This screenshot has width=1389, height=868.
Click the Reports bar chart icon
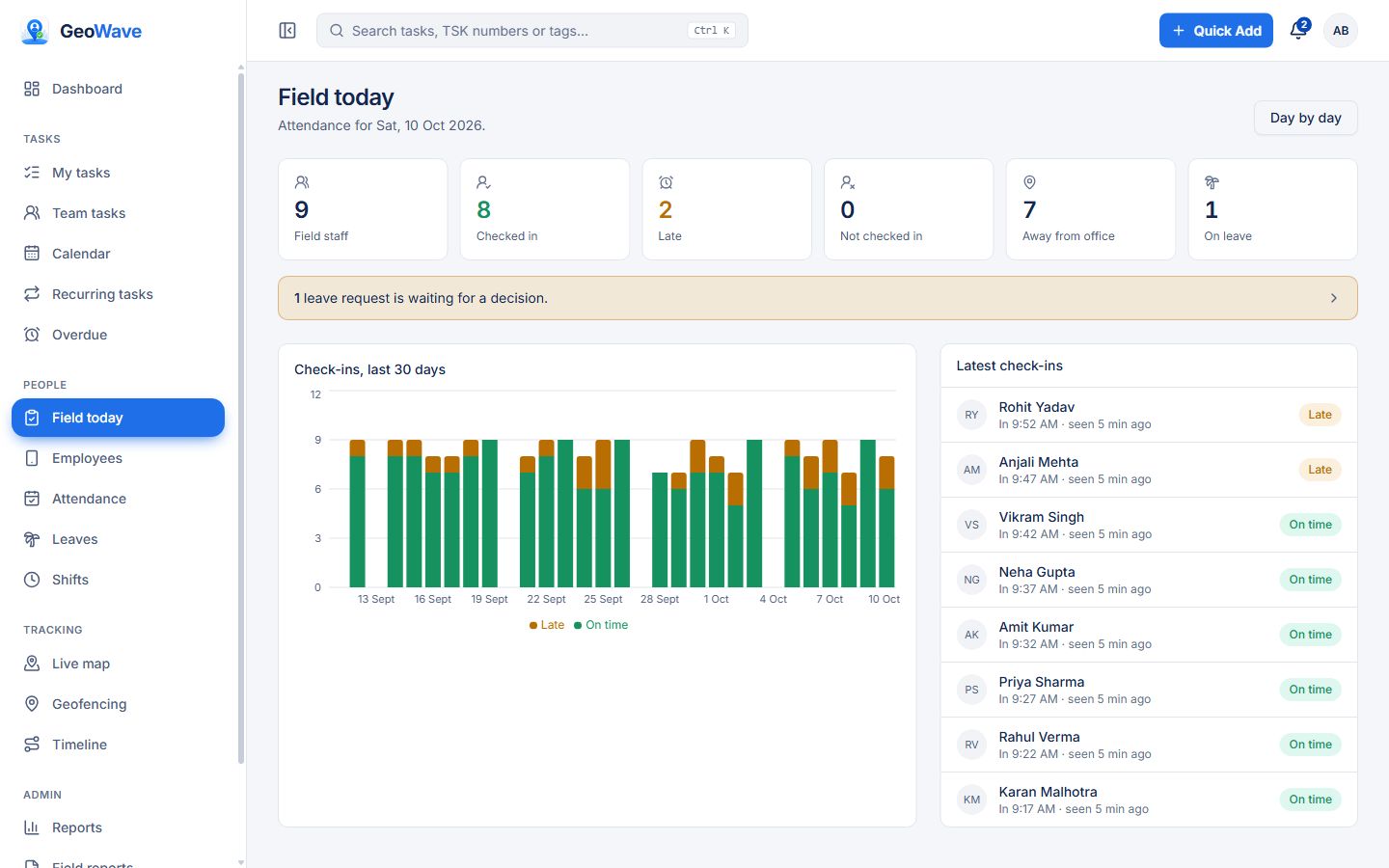coord(32,827)
